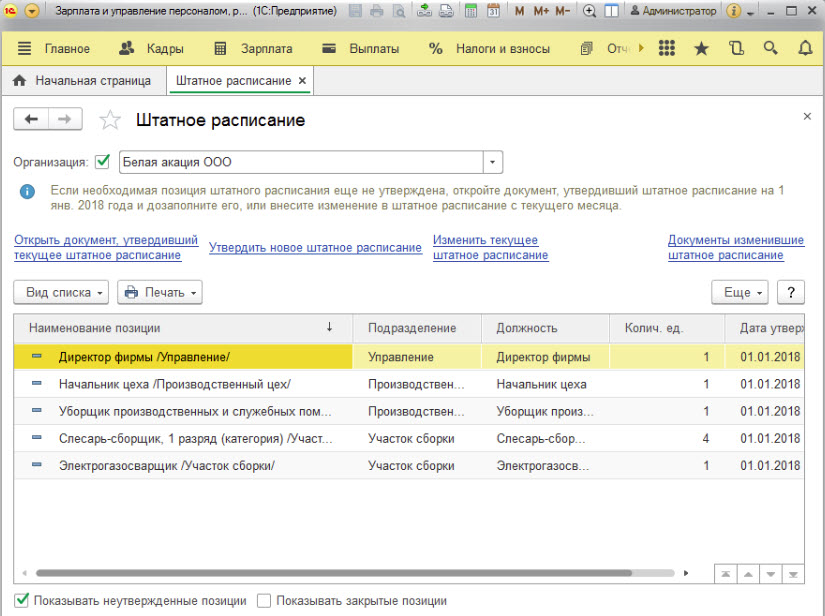
Task: Click the Еще button
Action: (739, 292)
